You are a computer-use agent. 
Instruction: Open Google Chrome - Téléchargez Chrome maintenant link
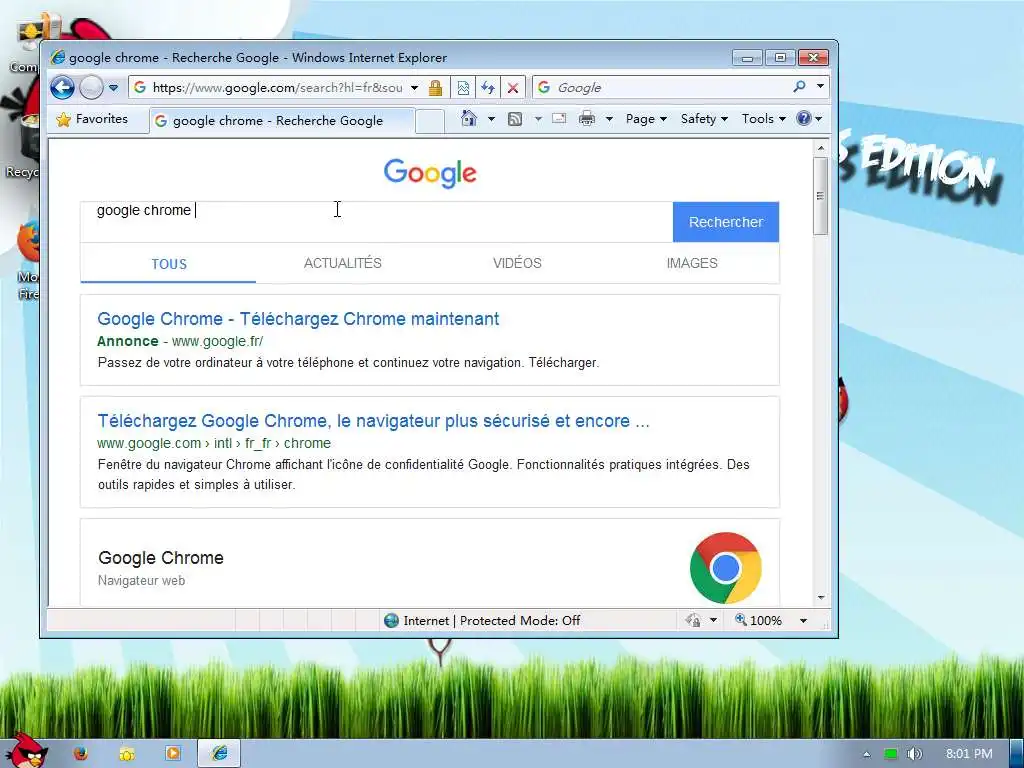click(298, 319)
